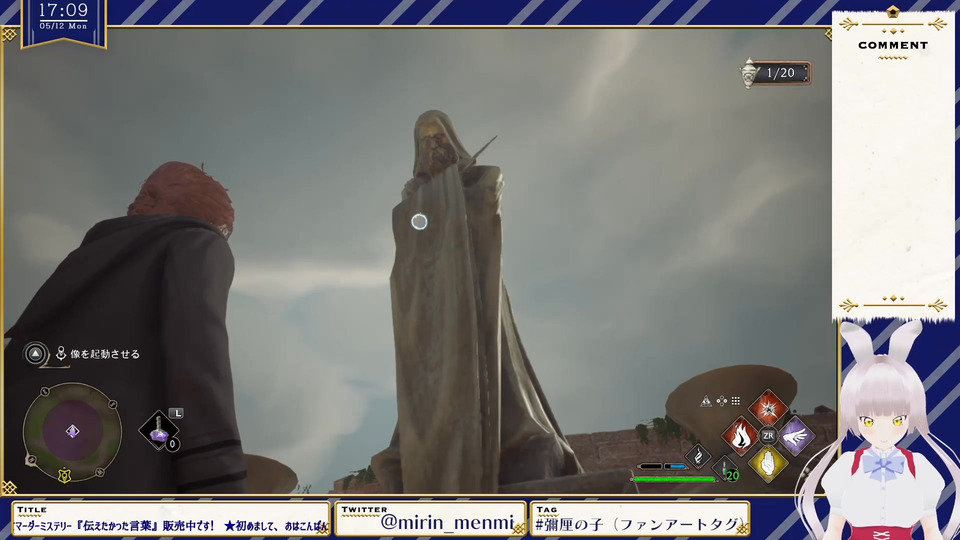The width and height of the screenshot is (960, 540).
Task: Click the Title label of the bottom bar
Action: [32, 509]
